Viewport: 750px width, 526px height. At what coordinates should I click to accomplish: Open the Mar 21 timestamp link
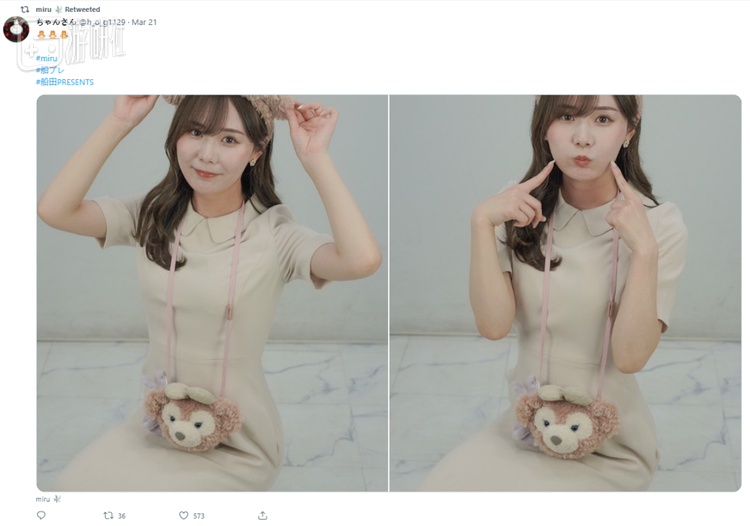pos(144,22)
